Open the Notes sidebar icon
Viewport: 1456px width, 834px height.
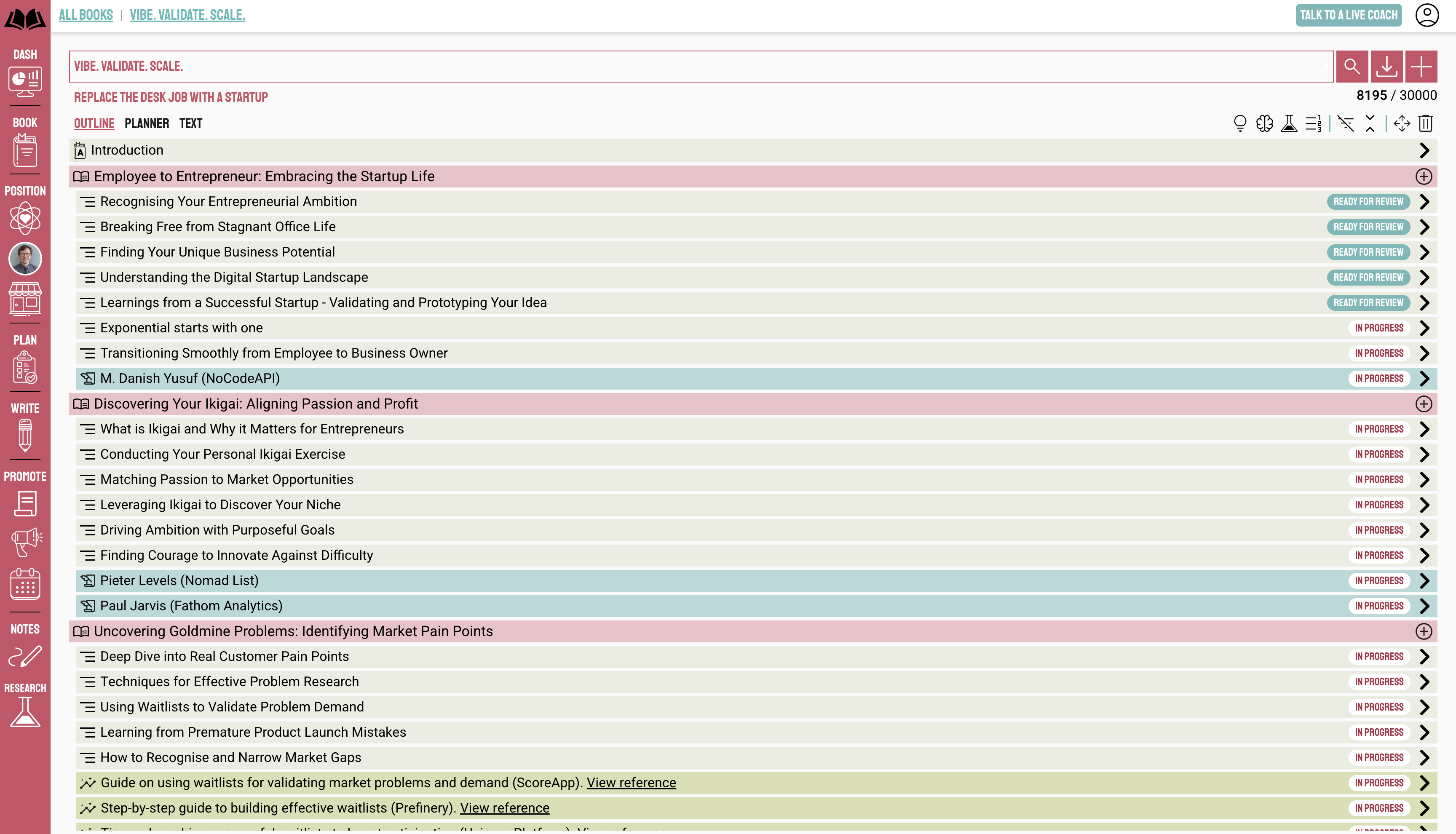[25, 656]
